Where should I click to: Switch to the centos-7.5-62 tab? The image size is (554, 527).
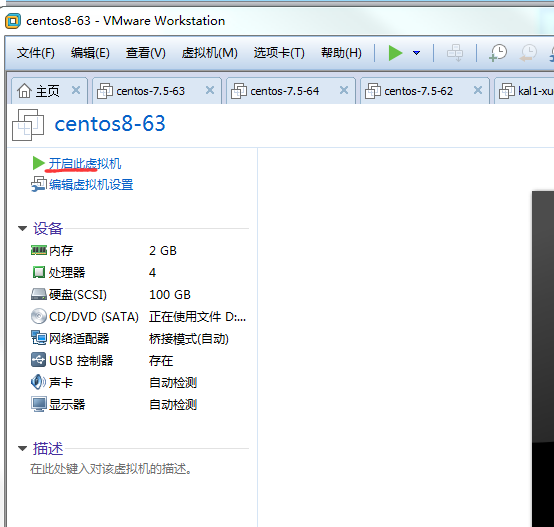click(x=425, y=91)
